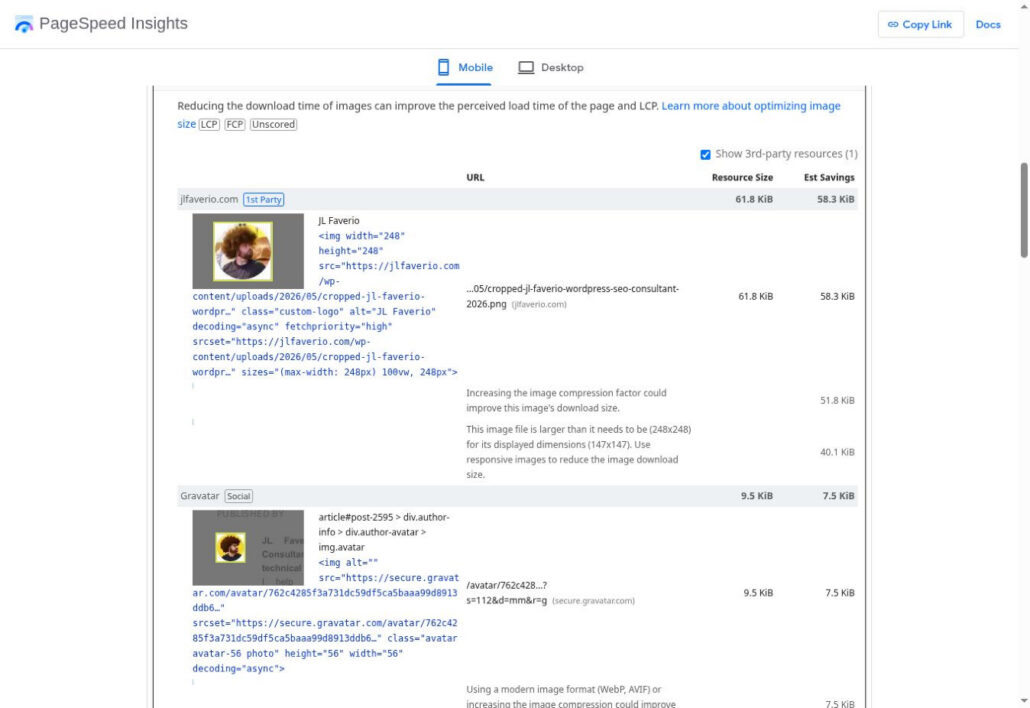This screenshot has width=1030, height=708.
Task: Click the img alt Gravatar code snippet
Action: click(325, 615)
